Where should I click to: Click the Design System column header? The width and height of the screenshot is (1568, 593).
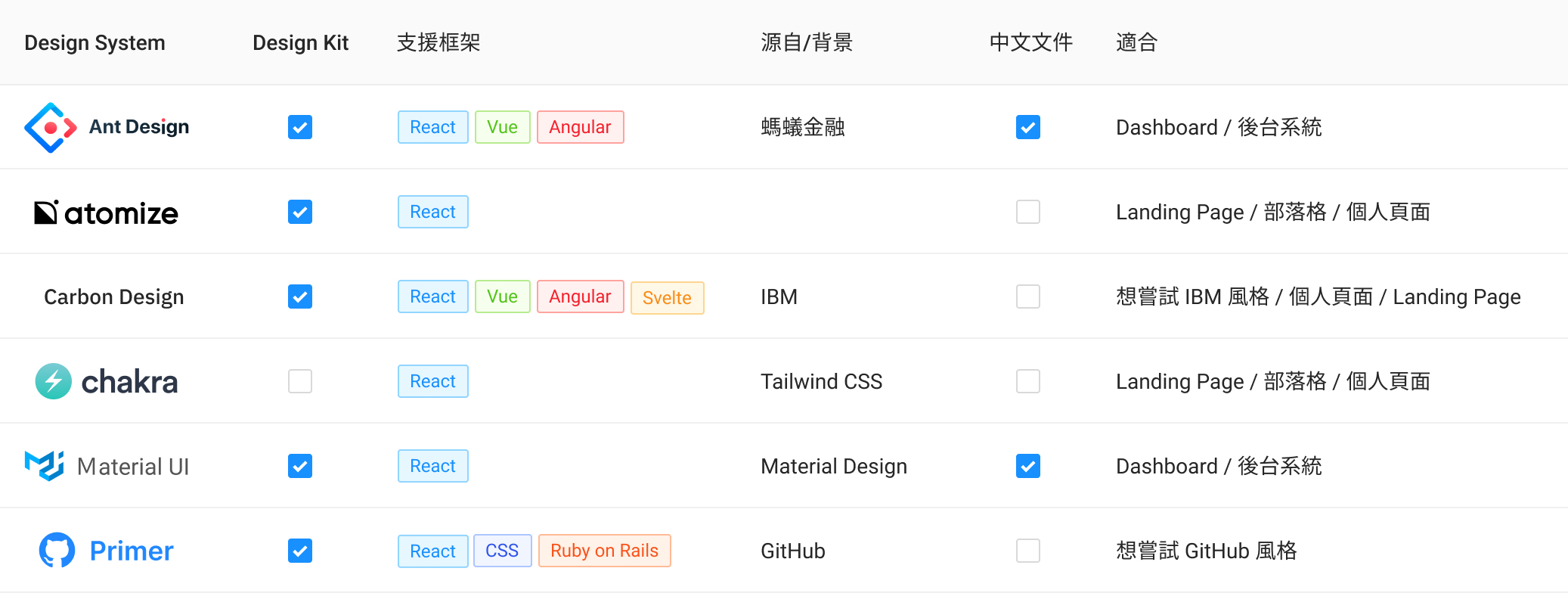(95, 42)
